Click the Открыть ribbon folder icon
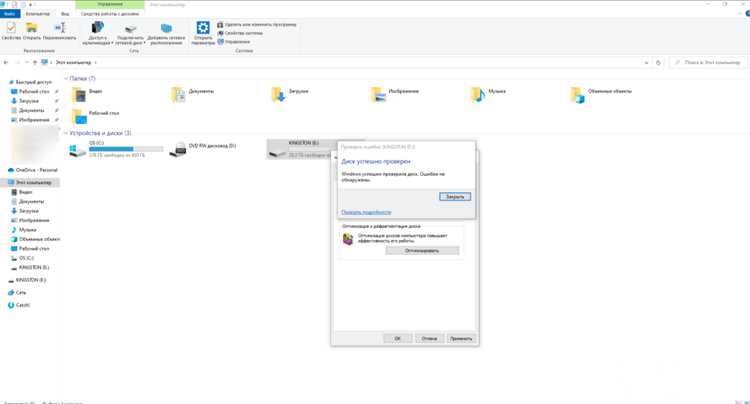 coord(32,28)
